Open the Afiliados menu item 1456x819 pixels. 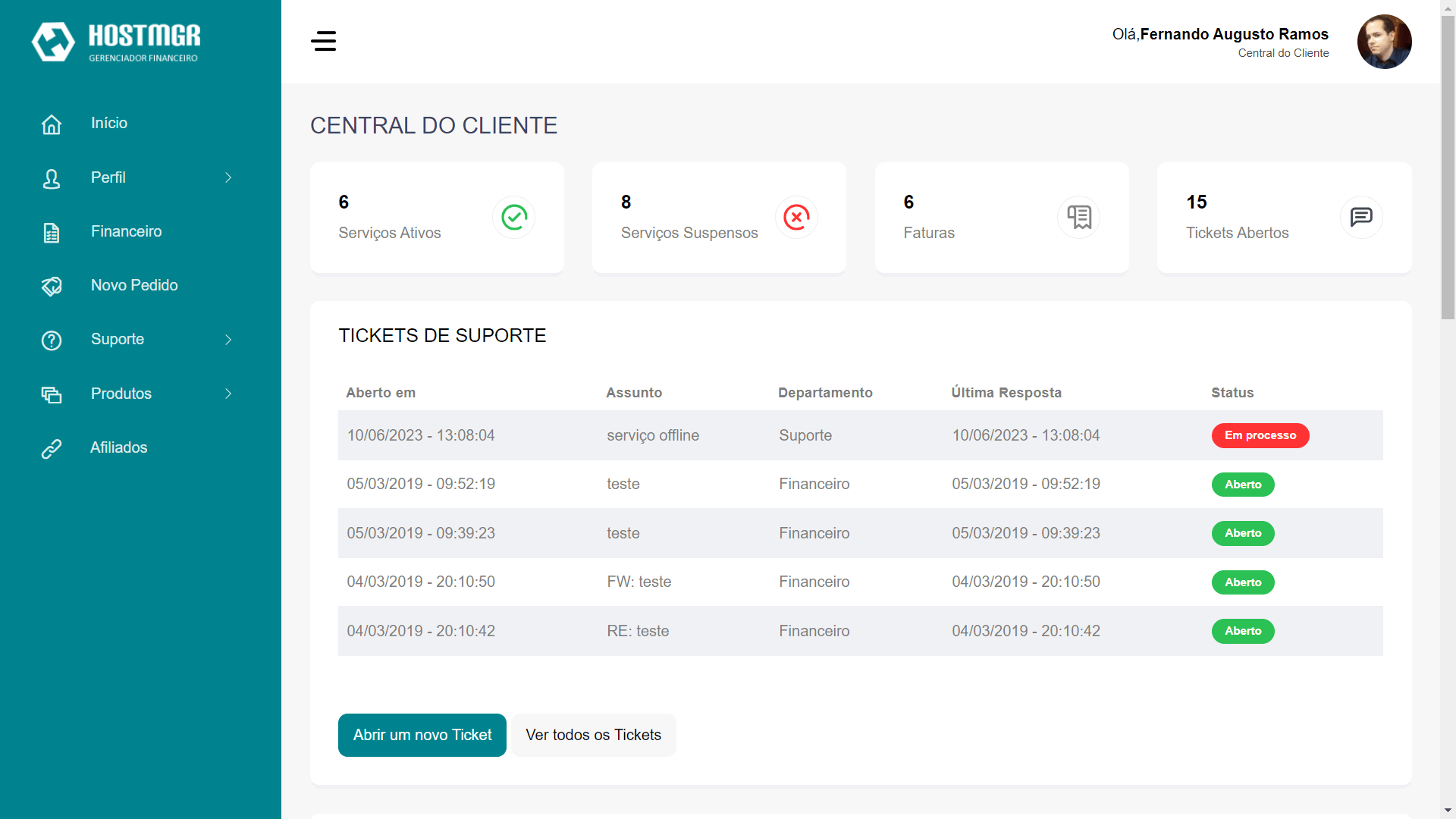coord(119,448)
